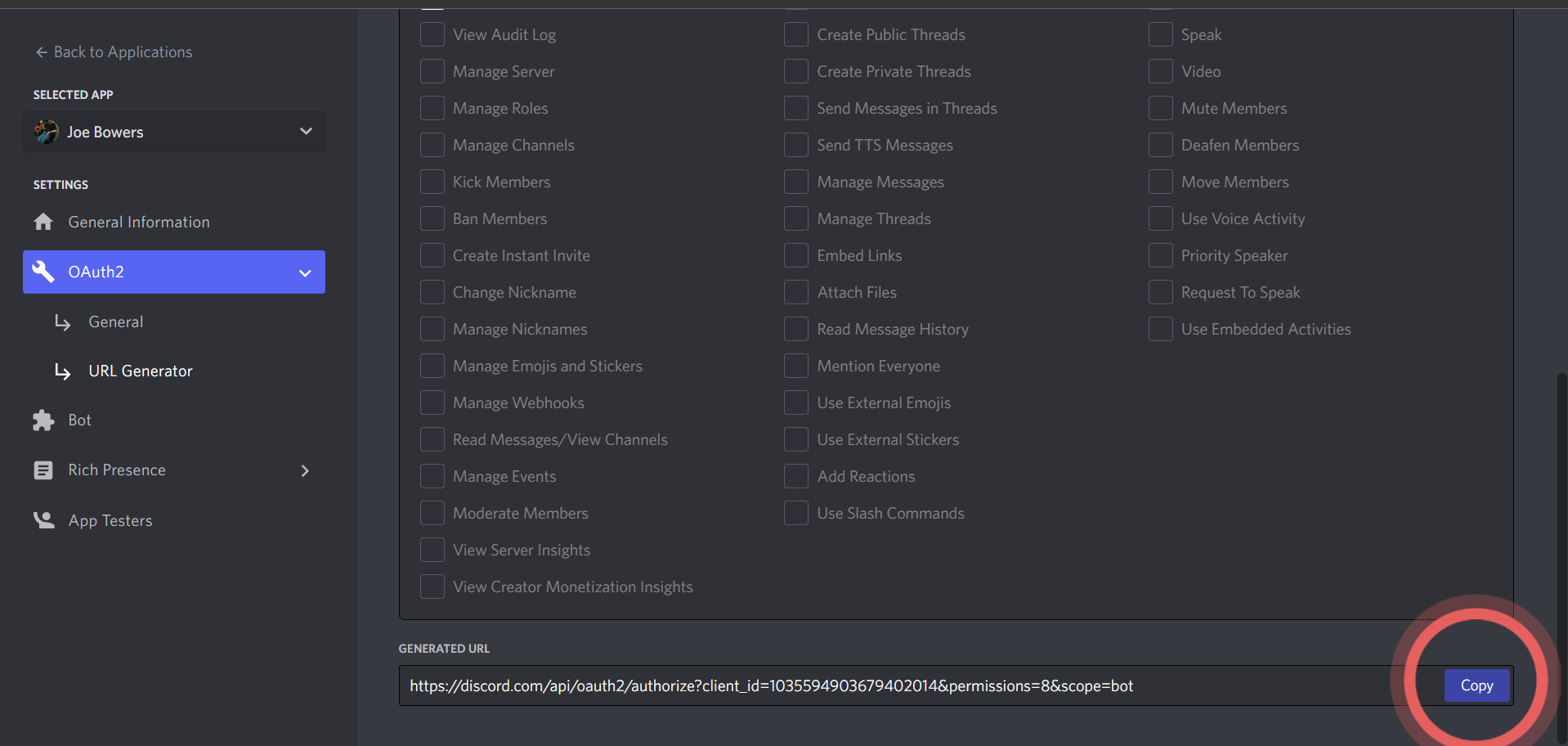Click the Rich Presence document icon

[x=43, y=470]
